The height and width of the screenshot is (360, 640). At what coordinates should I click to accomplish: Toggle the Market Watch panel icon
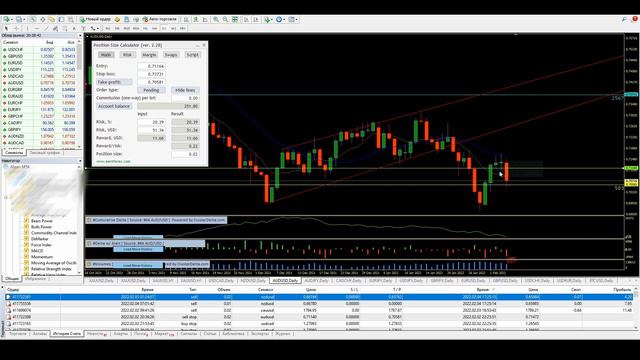click(x=32, y=19)
